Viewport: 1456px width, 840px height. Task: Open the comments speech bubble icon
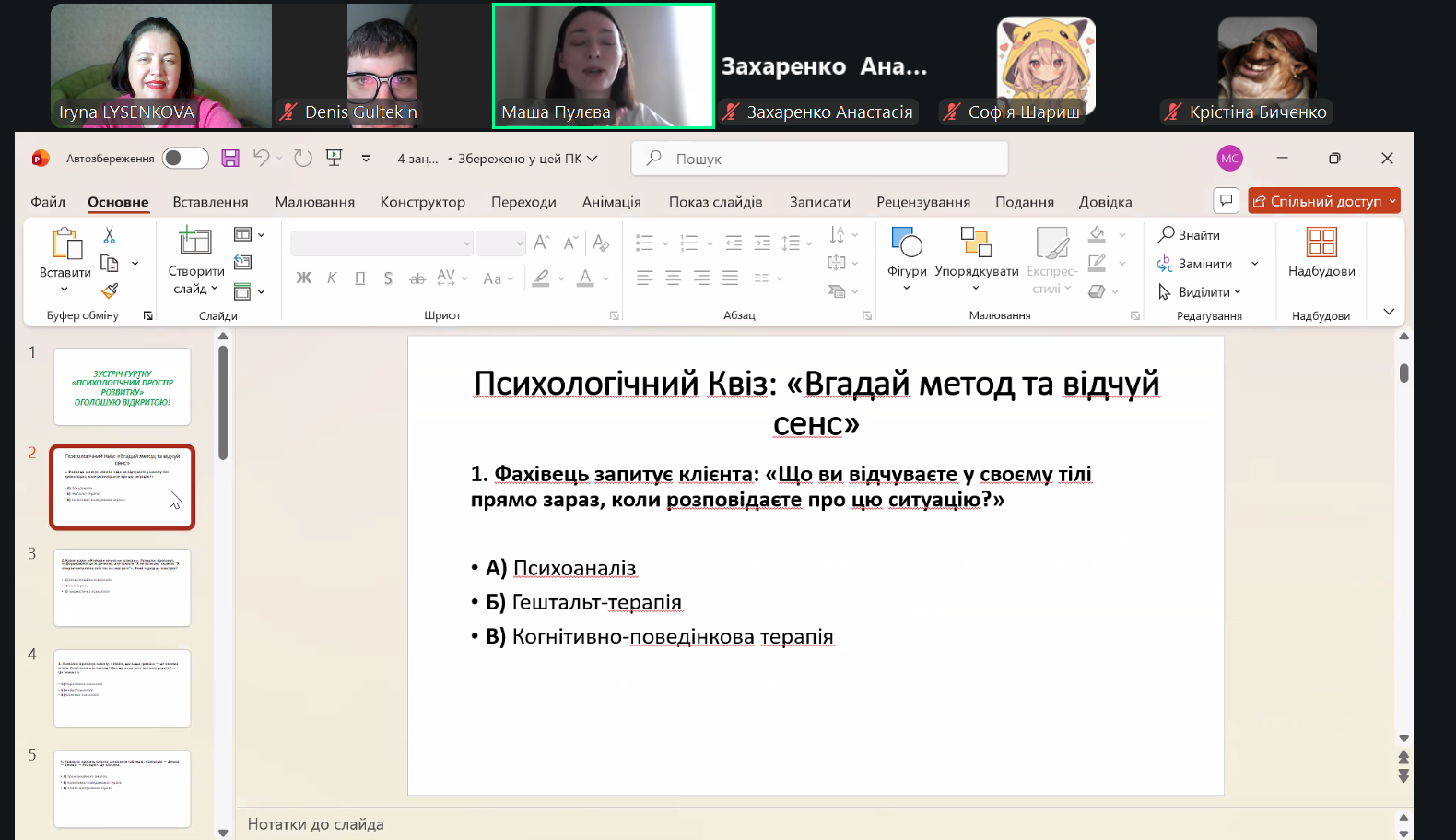tap(1226, 201)
